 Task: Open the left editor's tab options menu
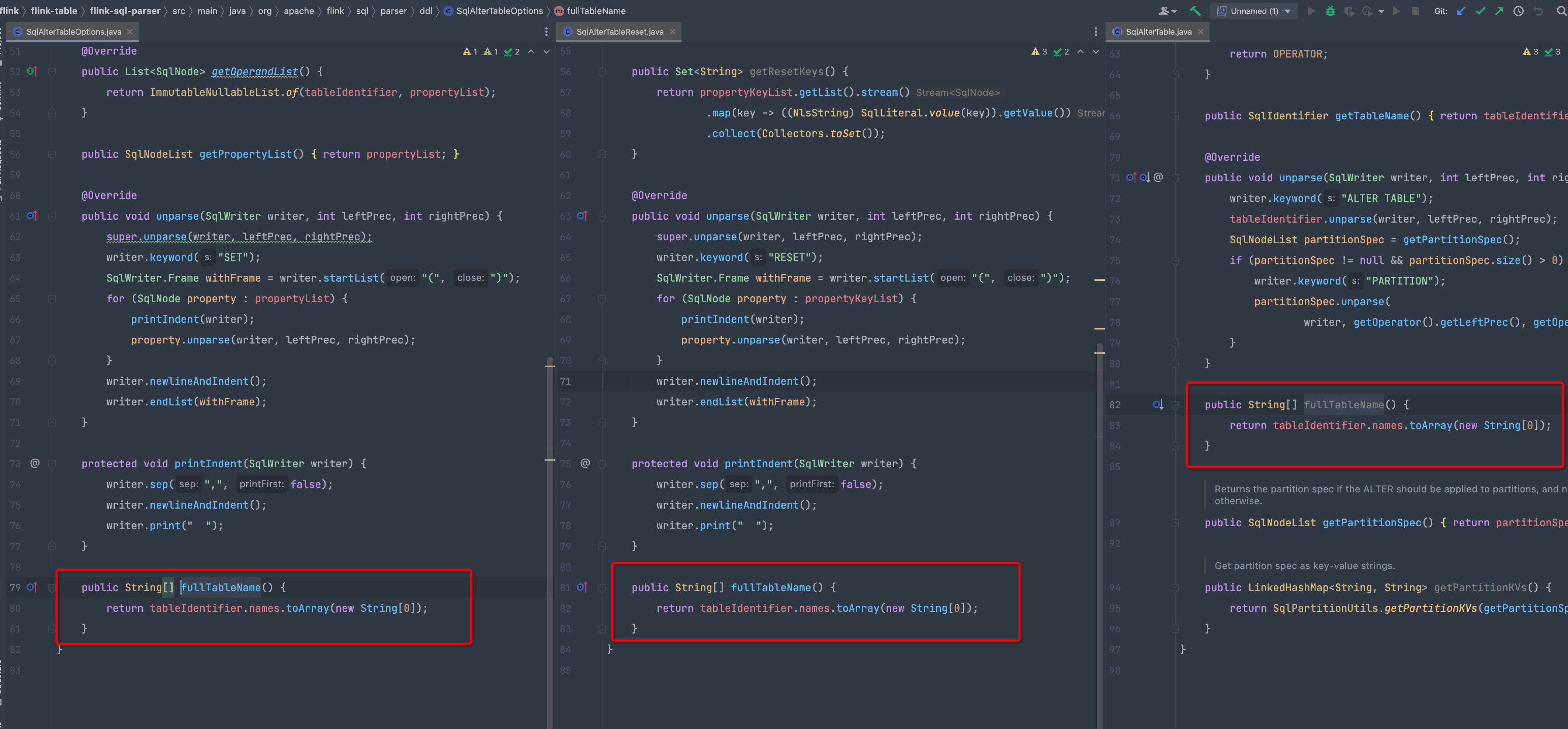(x=546, y=32)
